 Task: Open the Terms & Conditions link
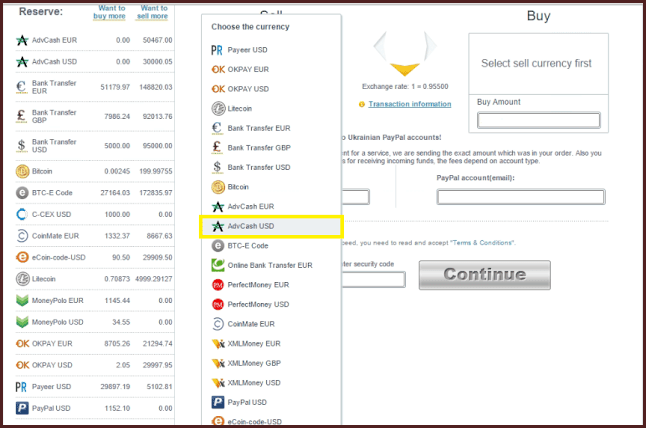point(483,243)
